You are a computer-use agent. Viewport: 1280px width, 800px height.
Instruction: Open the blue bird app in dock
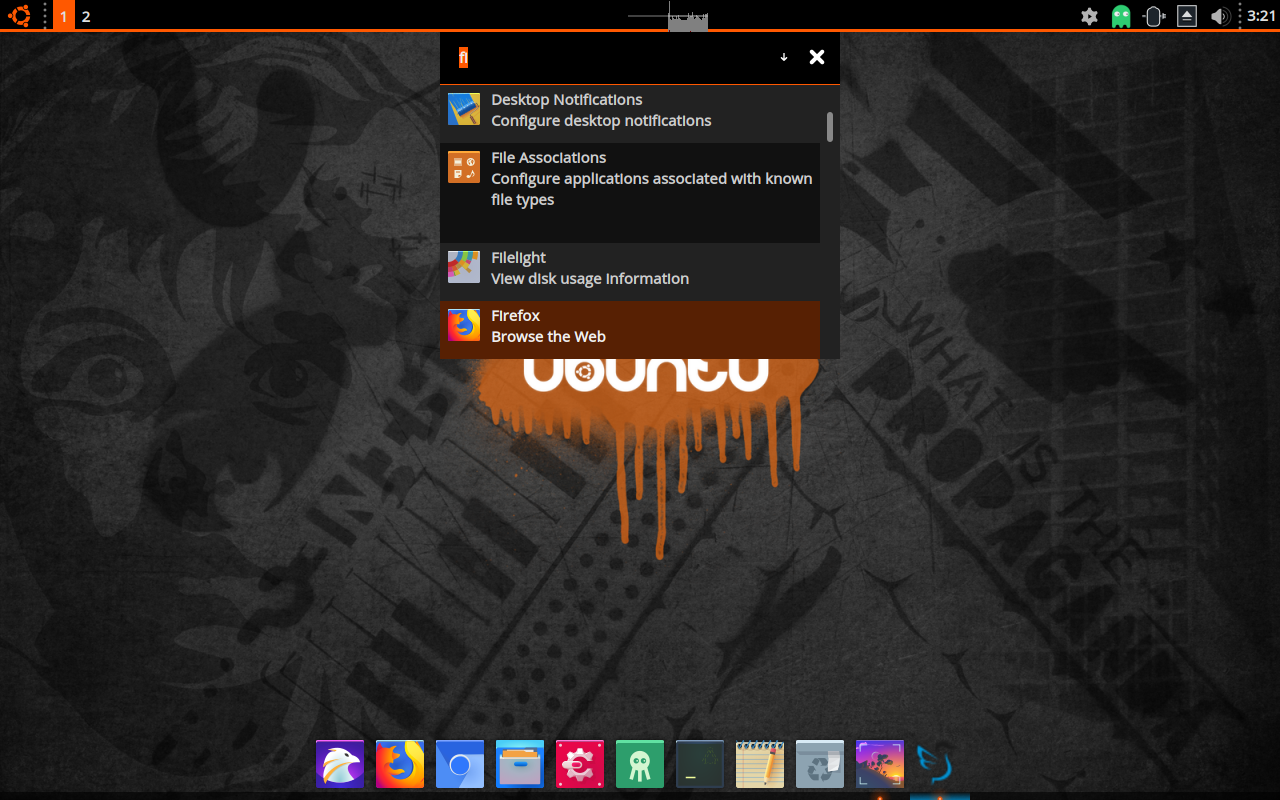(x=936, y=764)
